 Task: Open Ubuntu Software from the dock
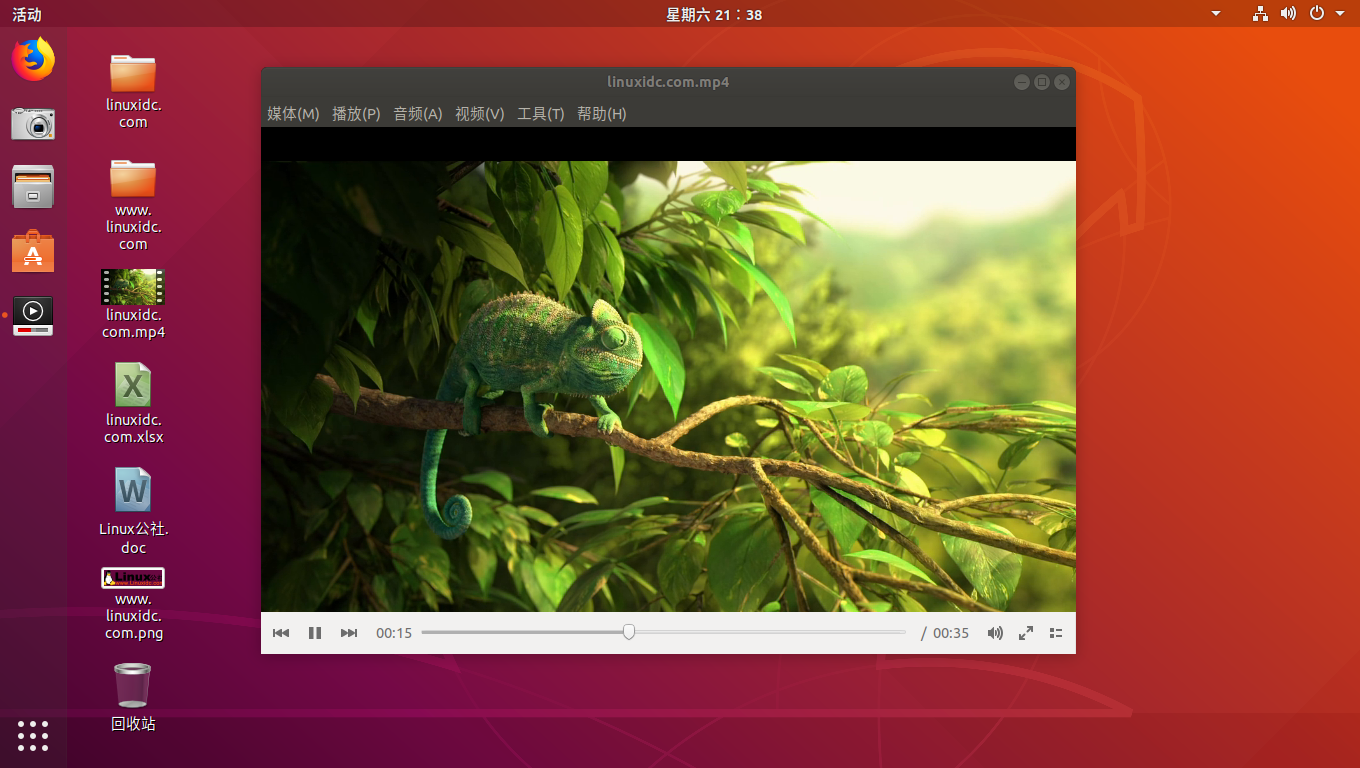[x=33, y=252]
